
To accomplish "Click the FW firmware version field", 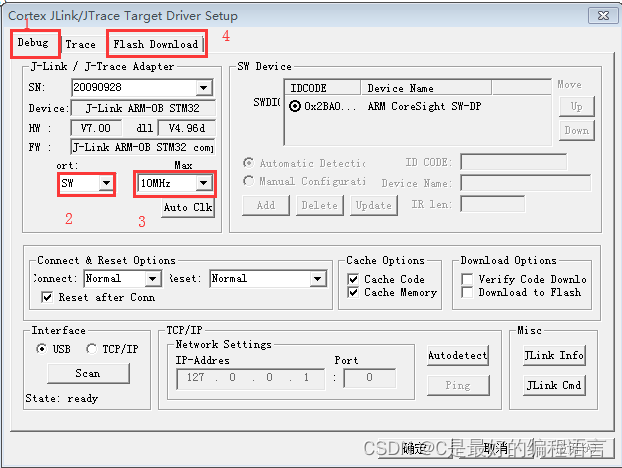I will pyautogui.click(x=143, y=147).
